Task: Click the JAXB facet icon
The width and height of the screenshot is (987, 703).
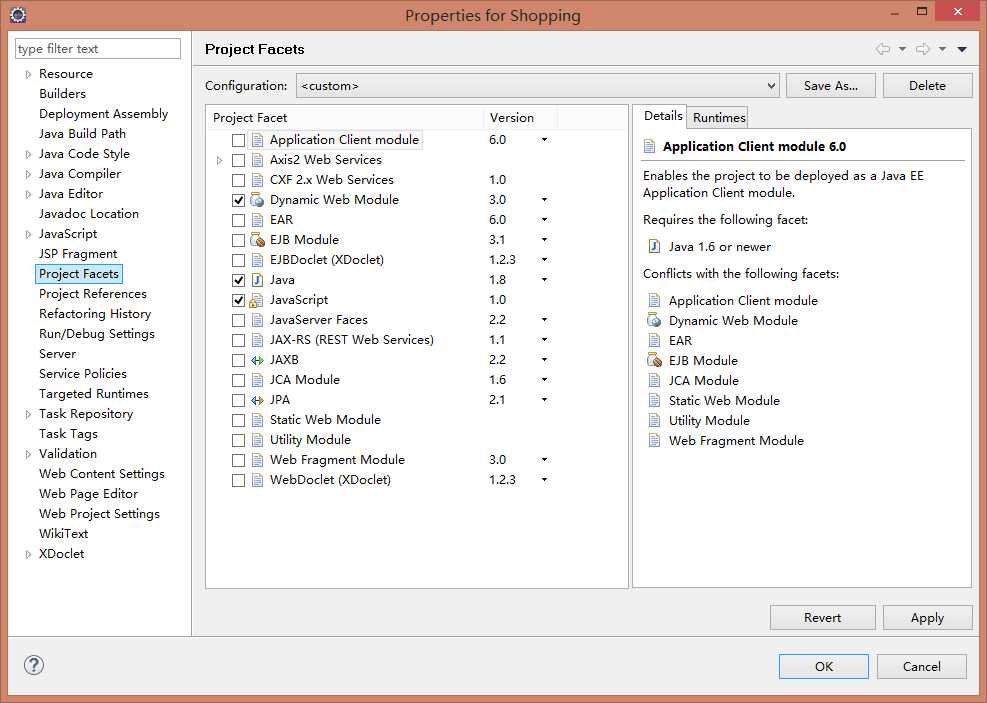Action: pyautogui.click(x=257, y=360)
